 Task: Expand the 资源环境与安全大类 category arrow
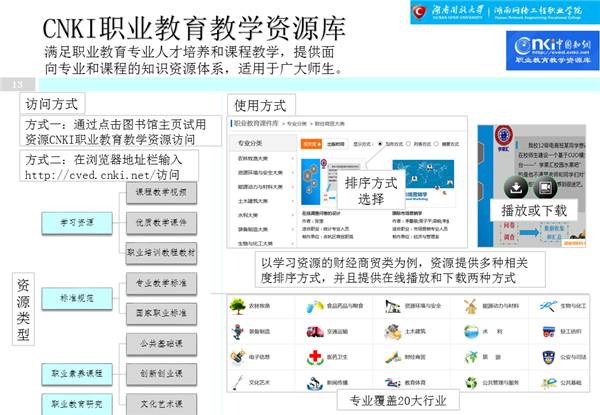[x=292, y=173]
